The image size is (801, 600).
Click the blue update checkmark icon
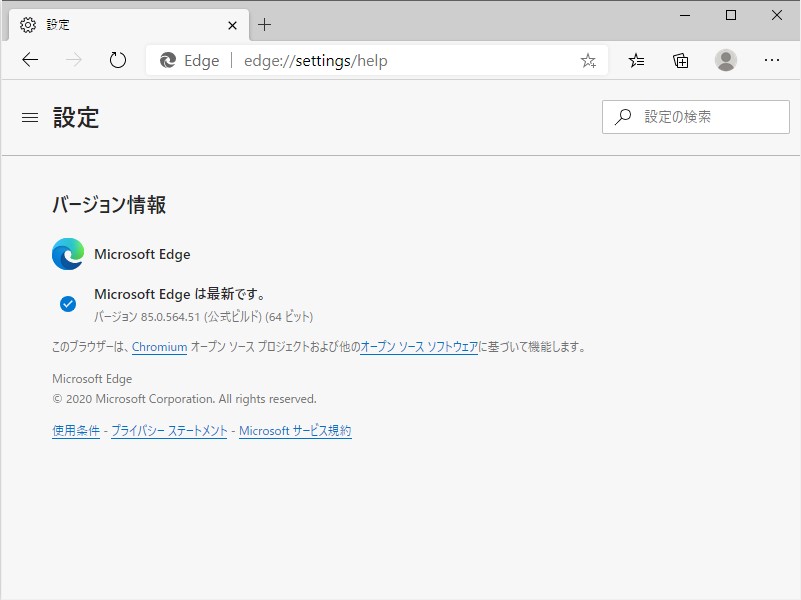(x=66, y=300)
